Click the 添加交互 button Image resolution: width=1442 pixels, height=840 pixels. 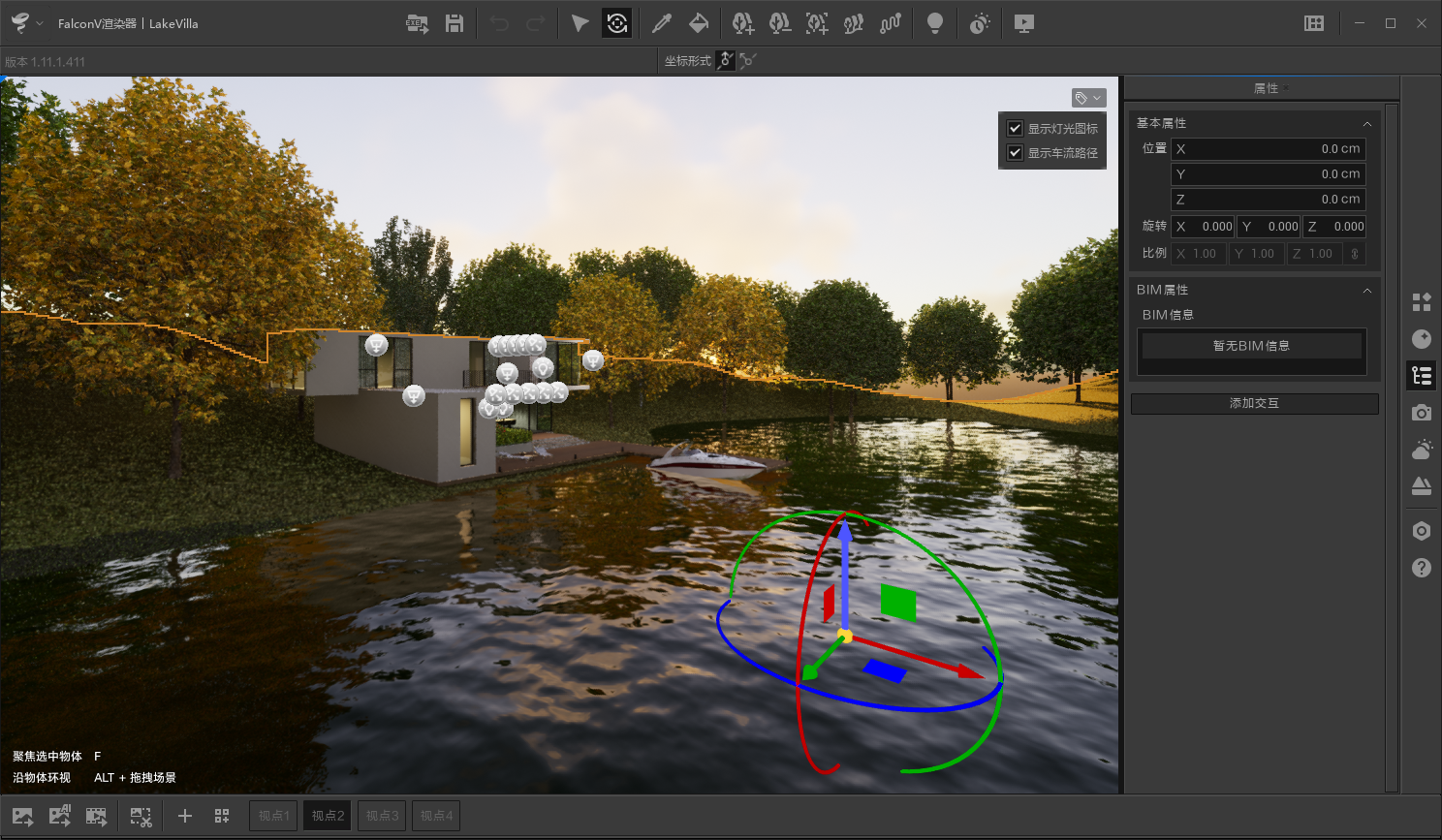[1254, 403]
